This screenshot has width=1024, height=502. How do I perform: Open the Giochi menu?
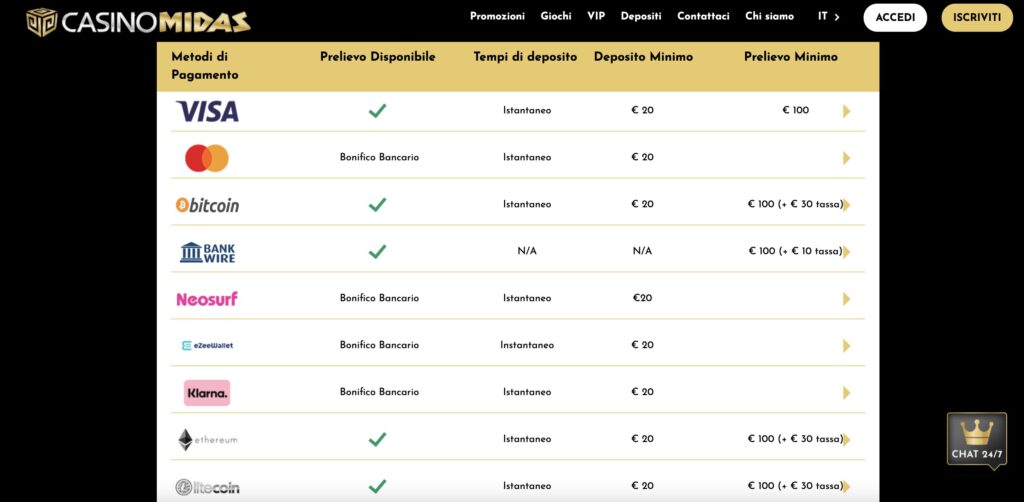click(x=556, y=16)
